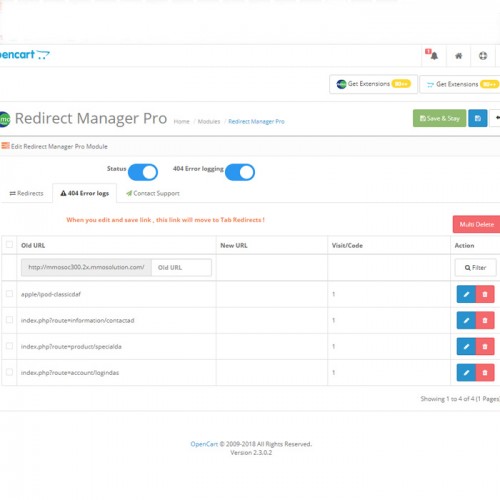The width and height of the screenshot is (500, 500).
Task: Check the apple/ipod-classicdaf row checkbox
Action: coord(9,294)
